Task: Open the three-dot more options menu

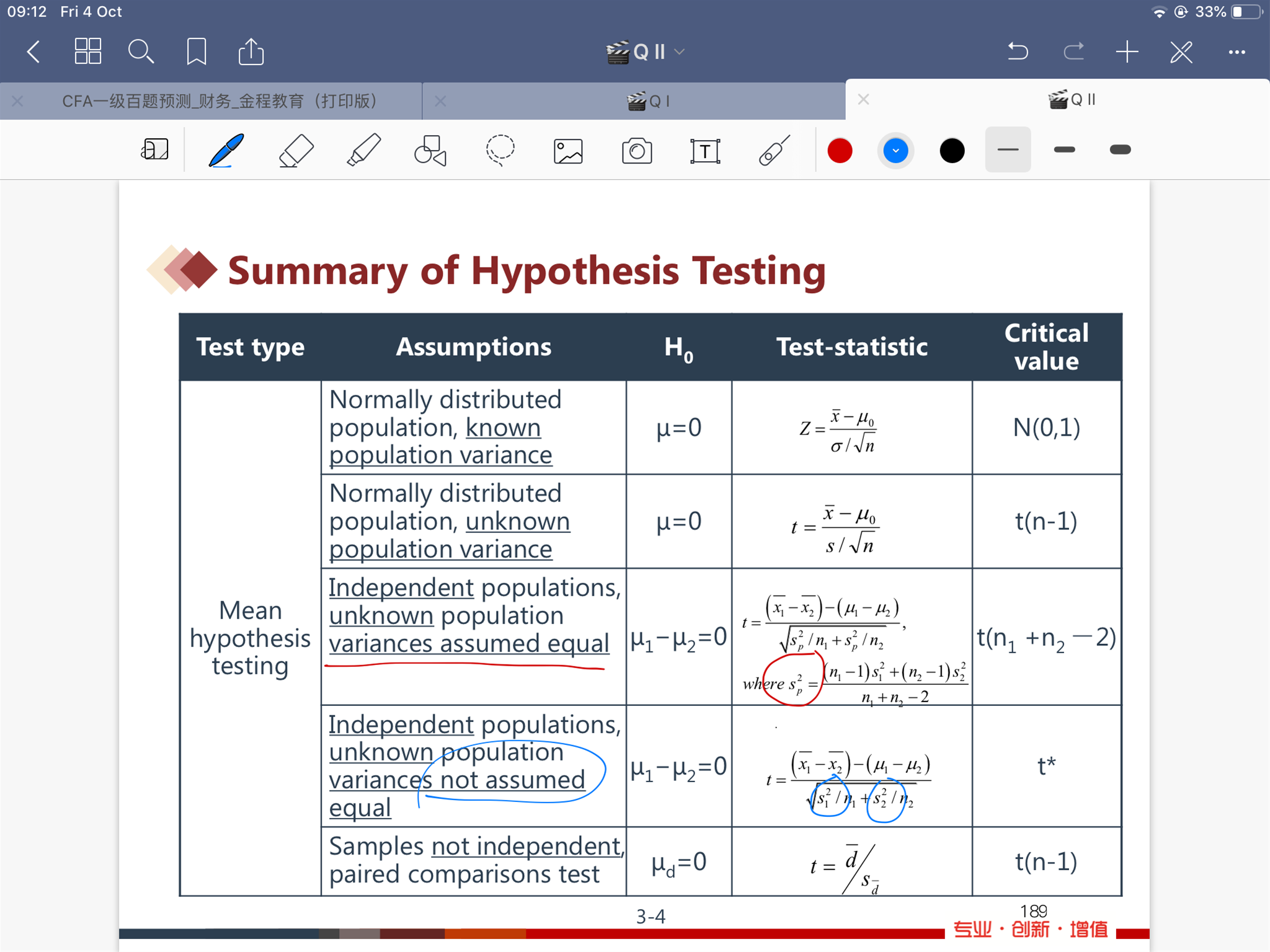Action: (1237, 53)
